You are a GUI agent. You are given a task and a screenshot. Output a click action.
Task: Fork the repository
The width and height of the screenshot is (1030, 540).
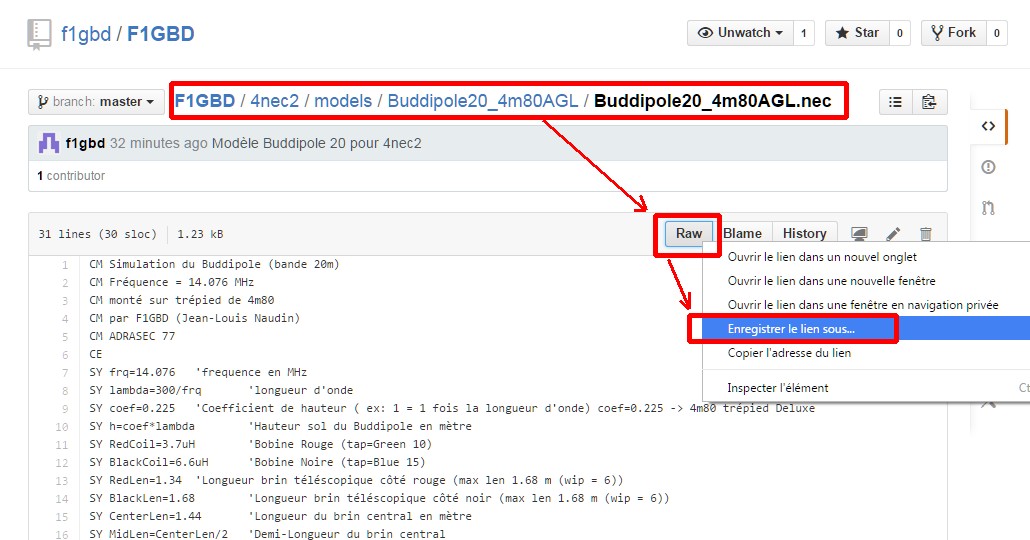coord(954,33)
